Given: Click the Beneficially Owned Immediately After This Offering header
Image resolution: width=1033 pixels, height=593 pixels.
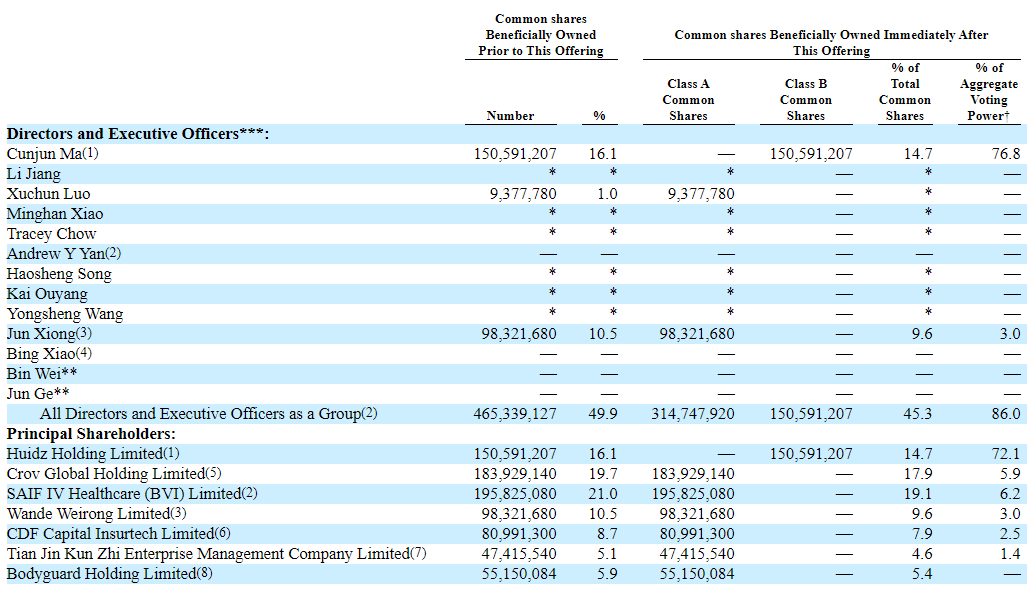Looking at the screenshot, I should (x=831, y=43).
